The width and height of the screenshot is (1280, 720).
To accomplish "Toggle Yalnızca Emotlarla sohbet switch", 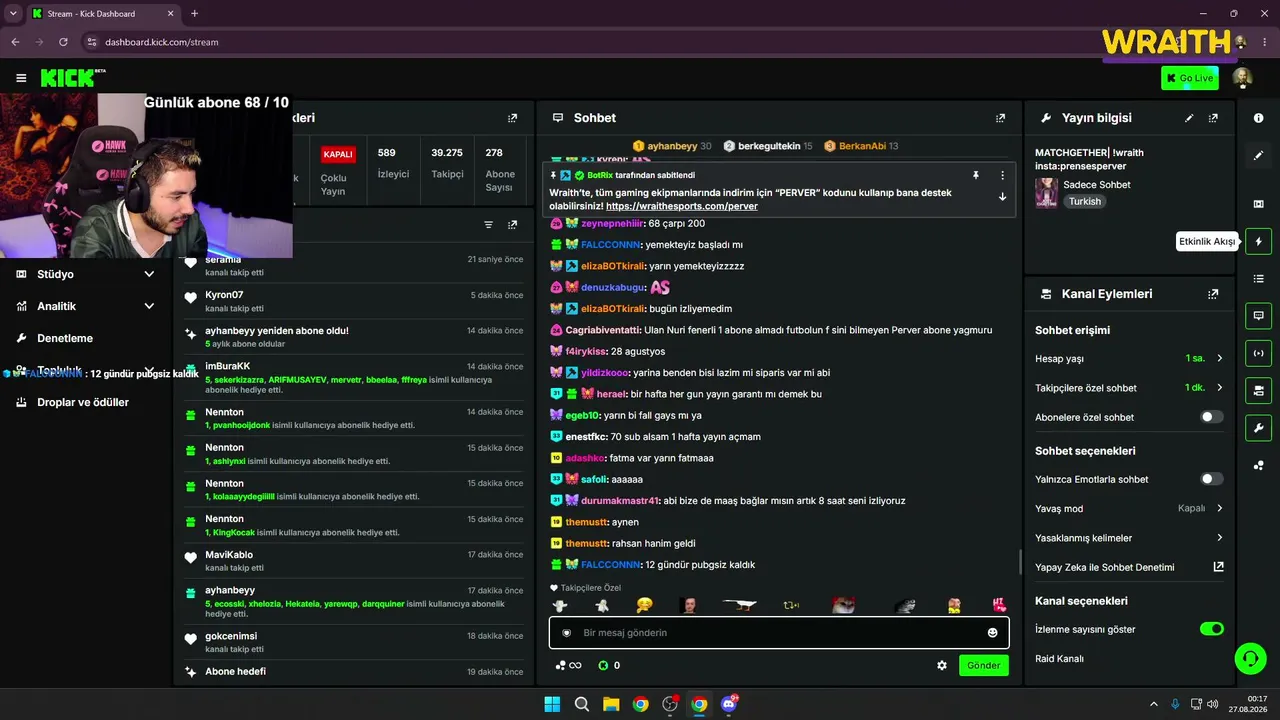I will (1211, 479).
